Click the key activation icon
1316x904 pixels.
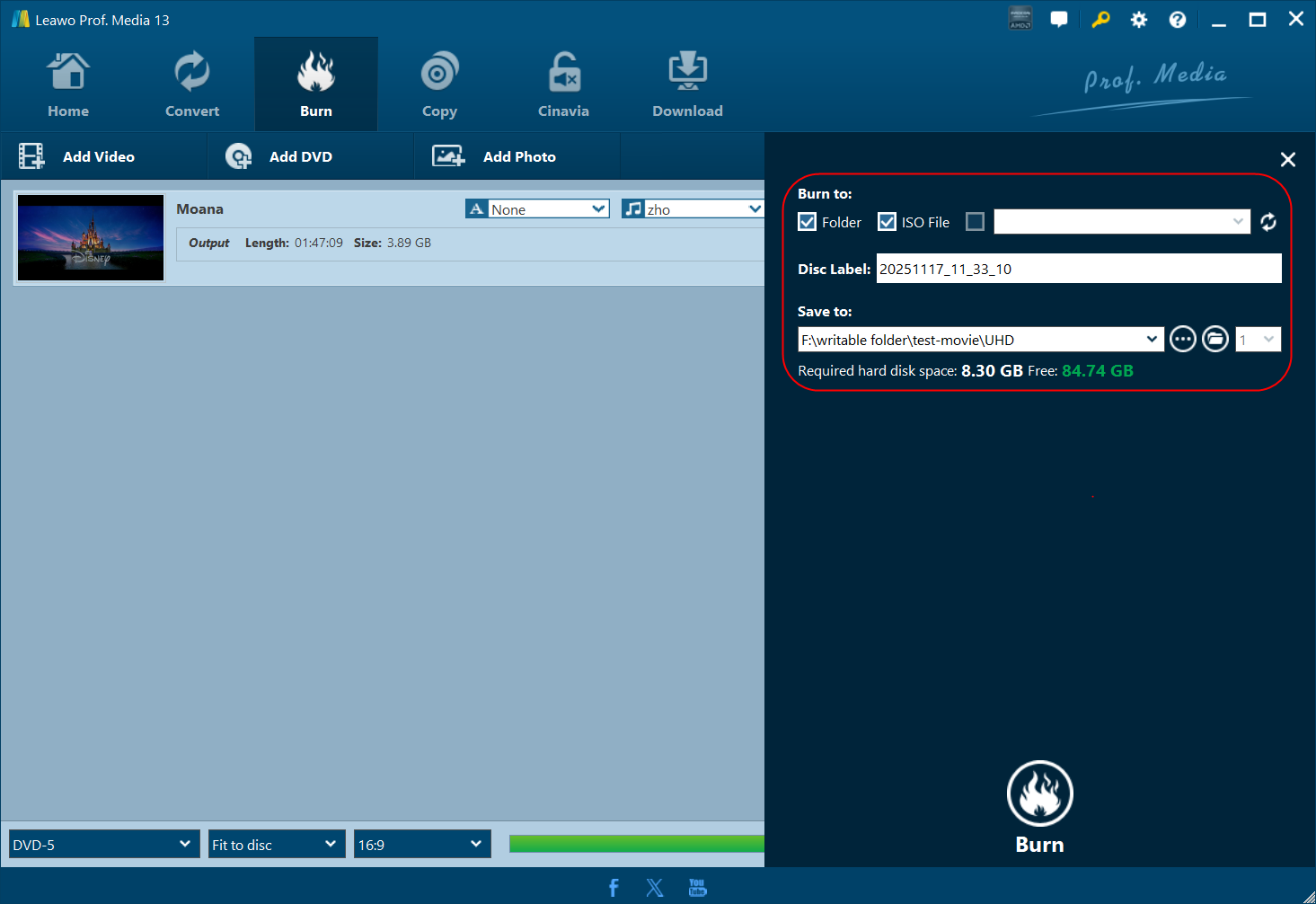point(1100,20)
